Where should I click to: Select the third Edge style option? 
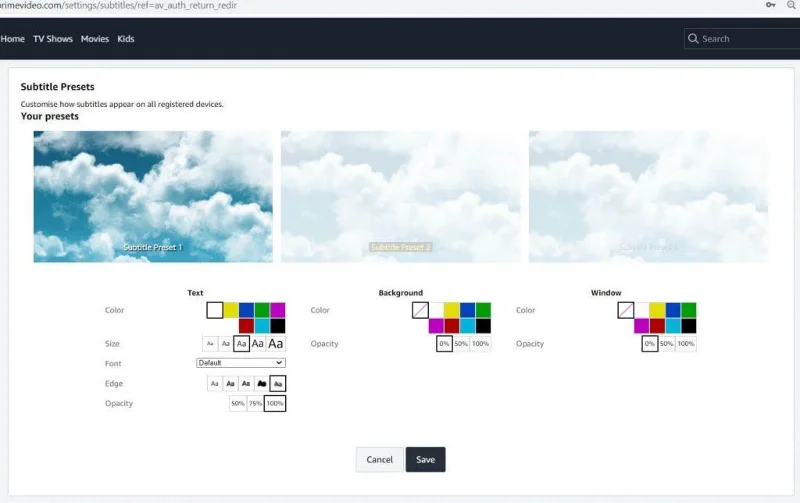246,384
